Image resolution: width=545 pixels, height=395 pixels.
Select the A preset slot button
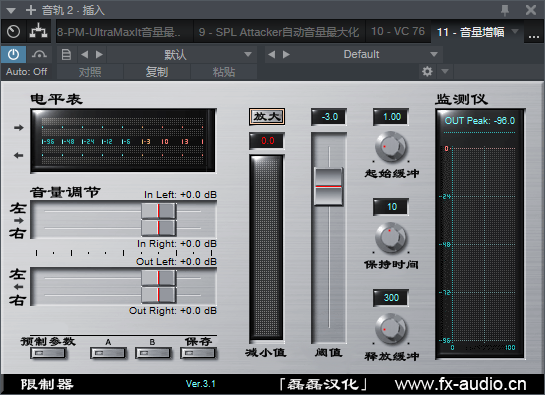108,353
